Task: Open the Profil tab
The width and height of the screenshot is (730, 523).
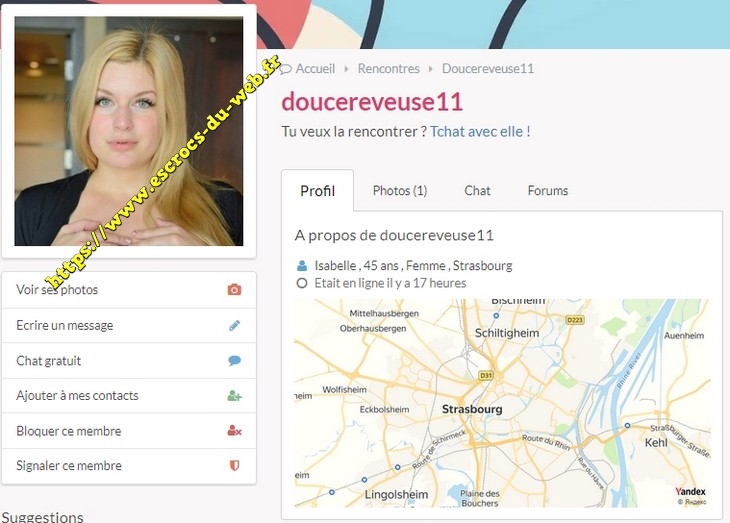Action: [317, 191]
